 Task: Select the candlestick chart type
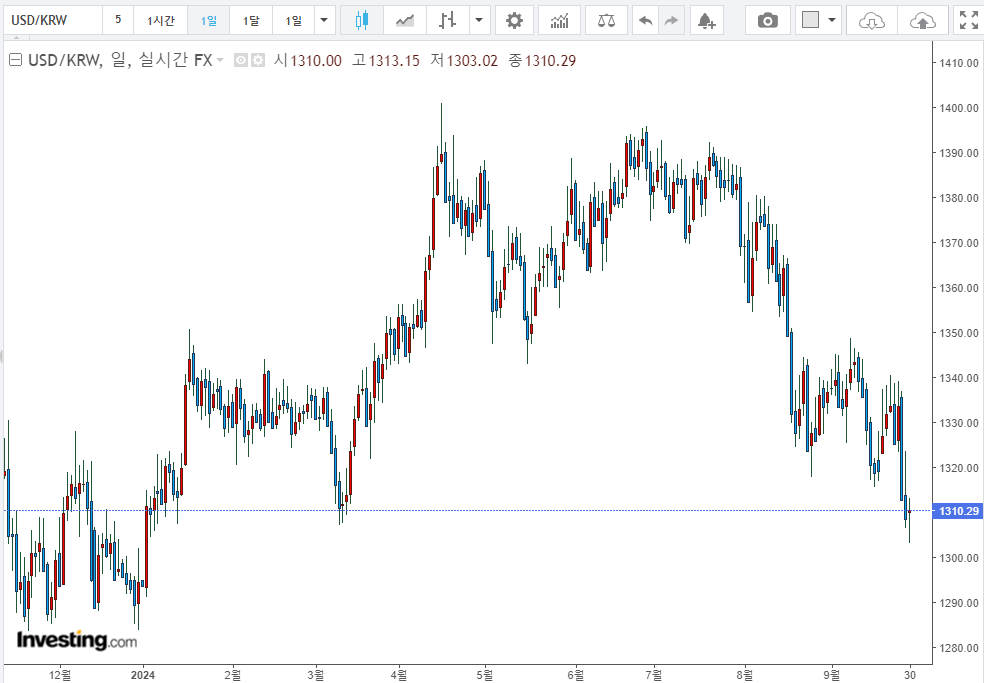coord(361,21)
